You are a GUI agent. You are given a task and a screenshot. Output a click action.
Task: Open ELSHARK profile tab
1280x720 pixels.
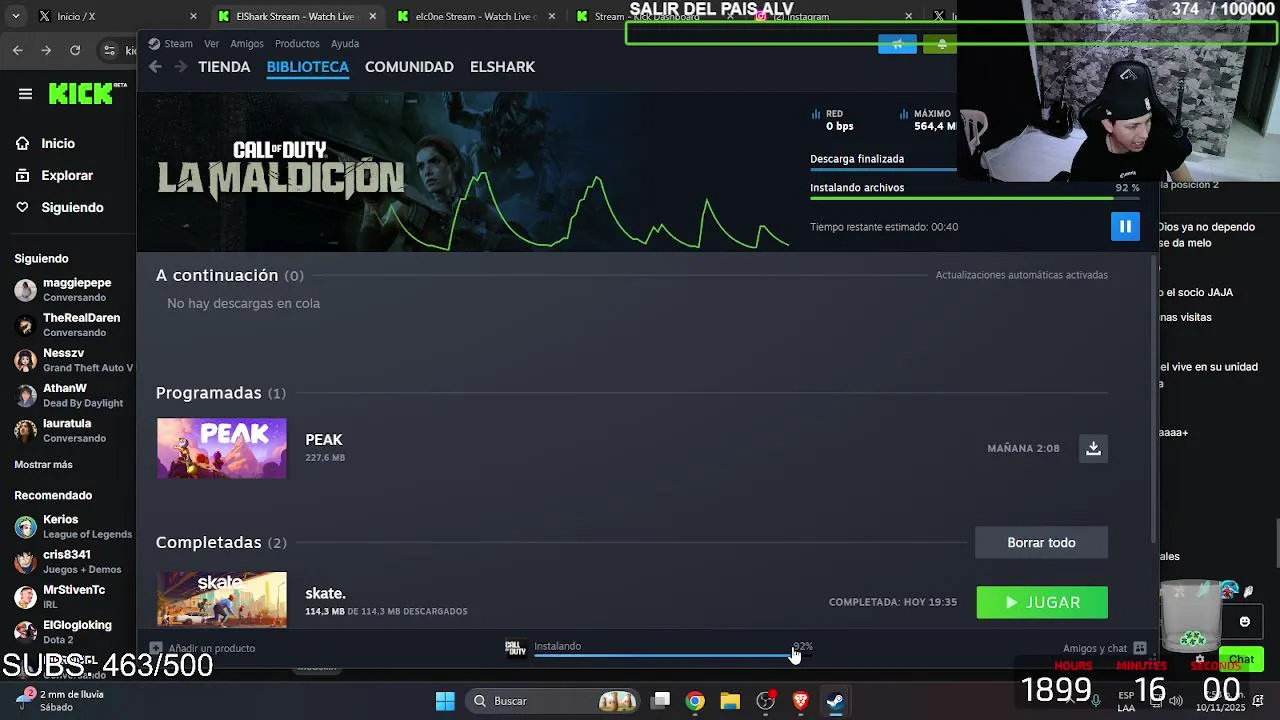click(502, 67)
